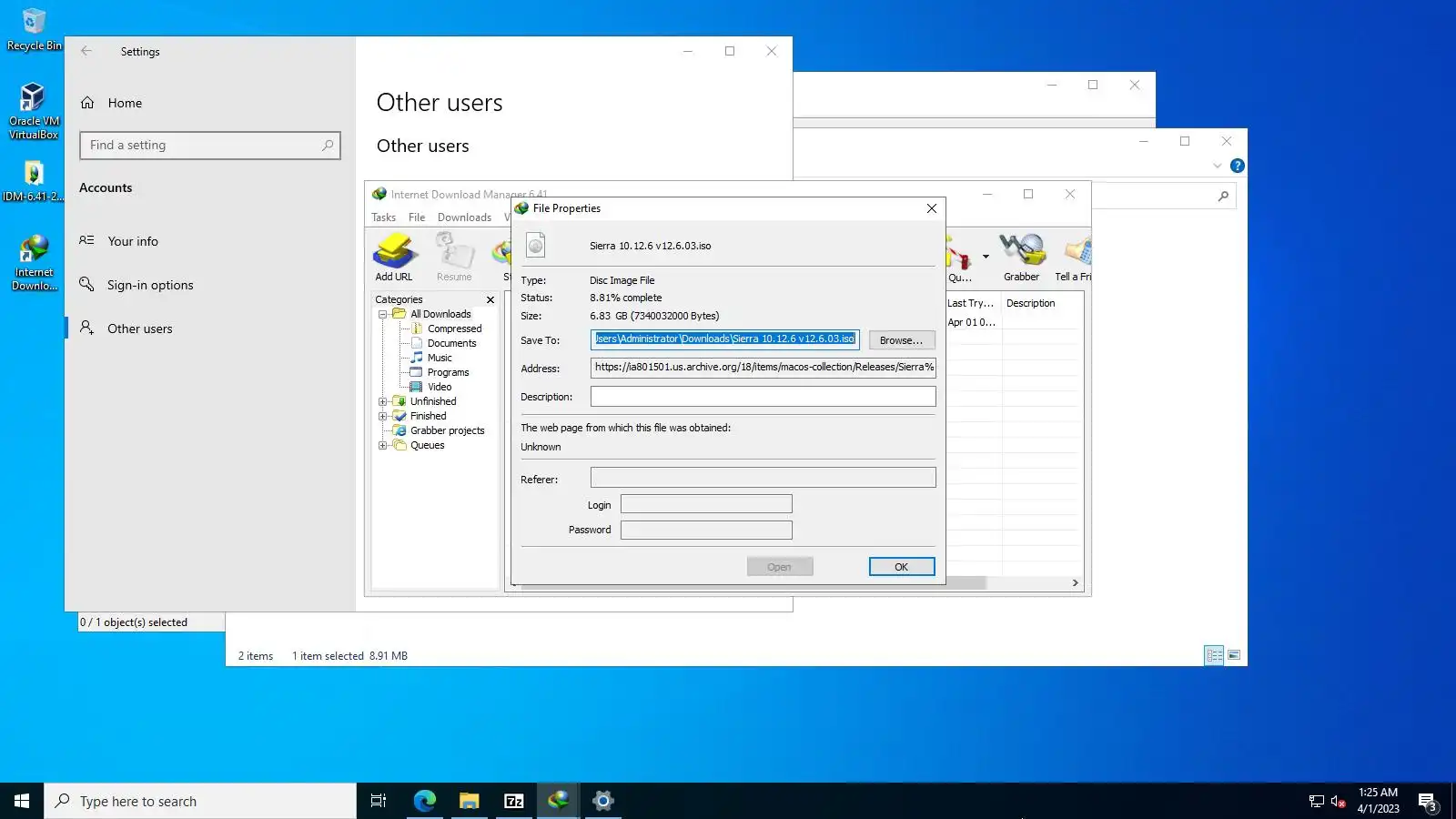Open Task View on the taskbar
Screen dimensions: 1456x819
point(379,801)
